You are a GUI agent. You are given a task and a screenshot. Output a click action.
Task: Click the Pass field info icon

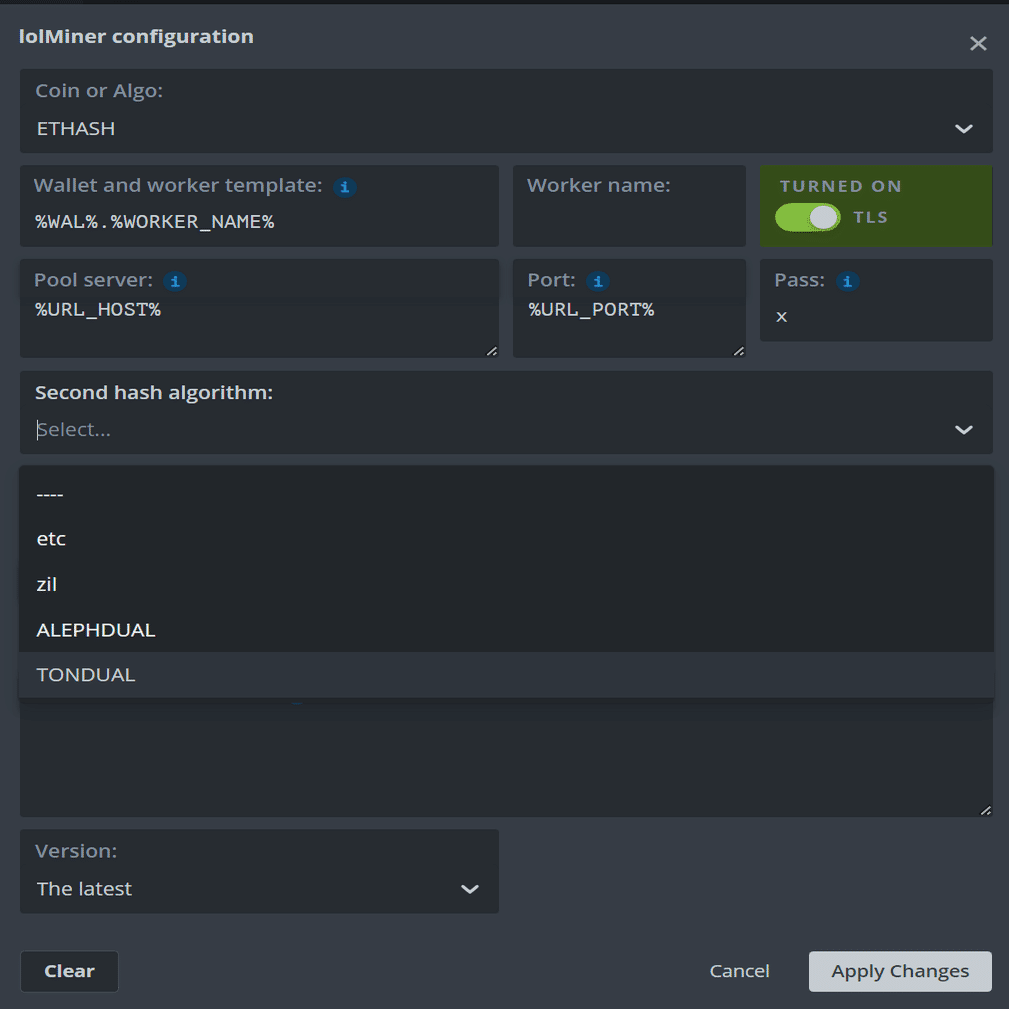(x=847, y=282)
